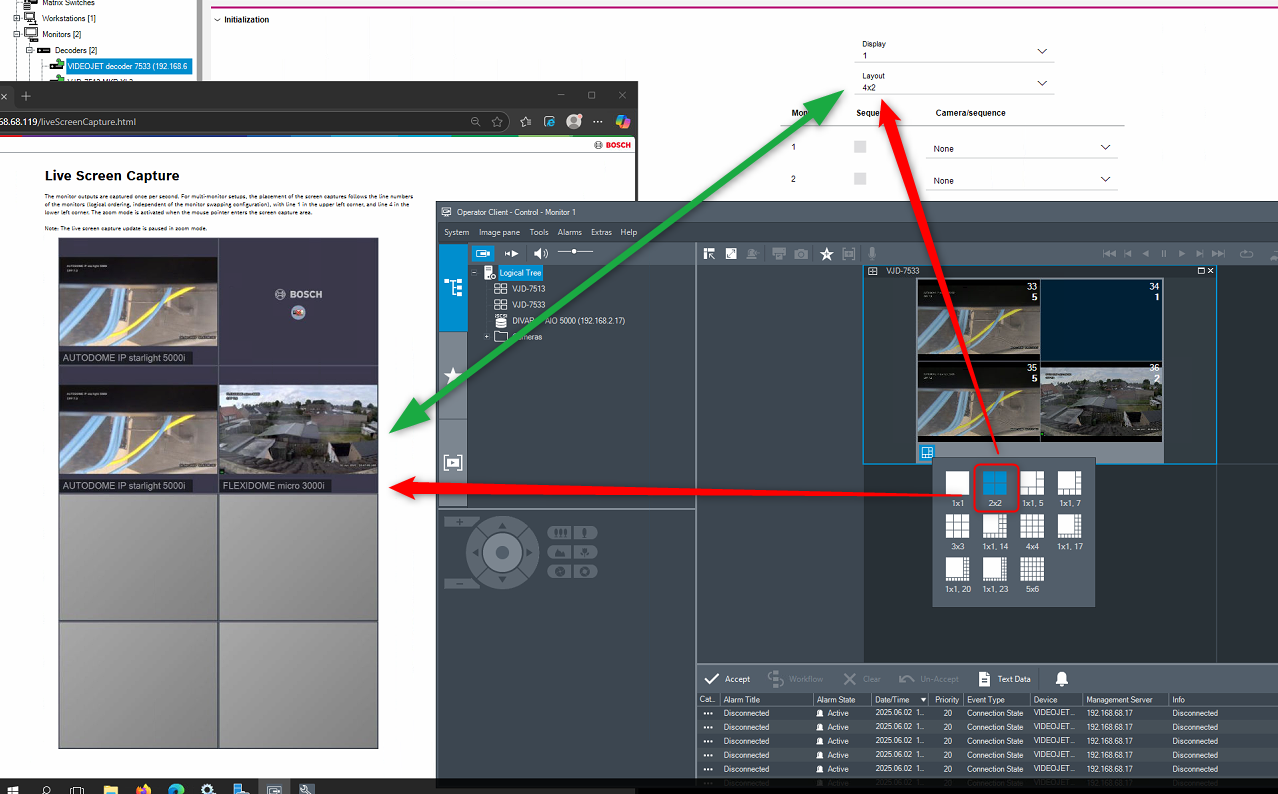This screenshot has height=794, width=1278.
Task: Toggle the checkbox in monitor row 2
Action: (x=858, y=178)
